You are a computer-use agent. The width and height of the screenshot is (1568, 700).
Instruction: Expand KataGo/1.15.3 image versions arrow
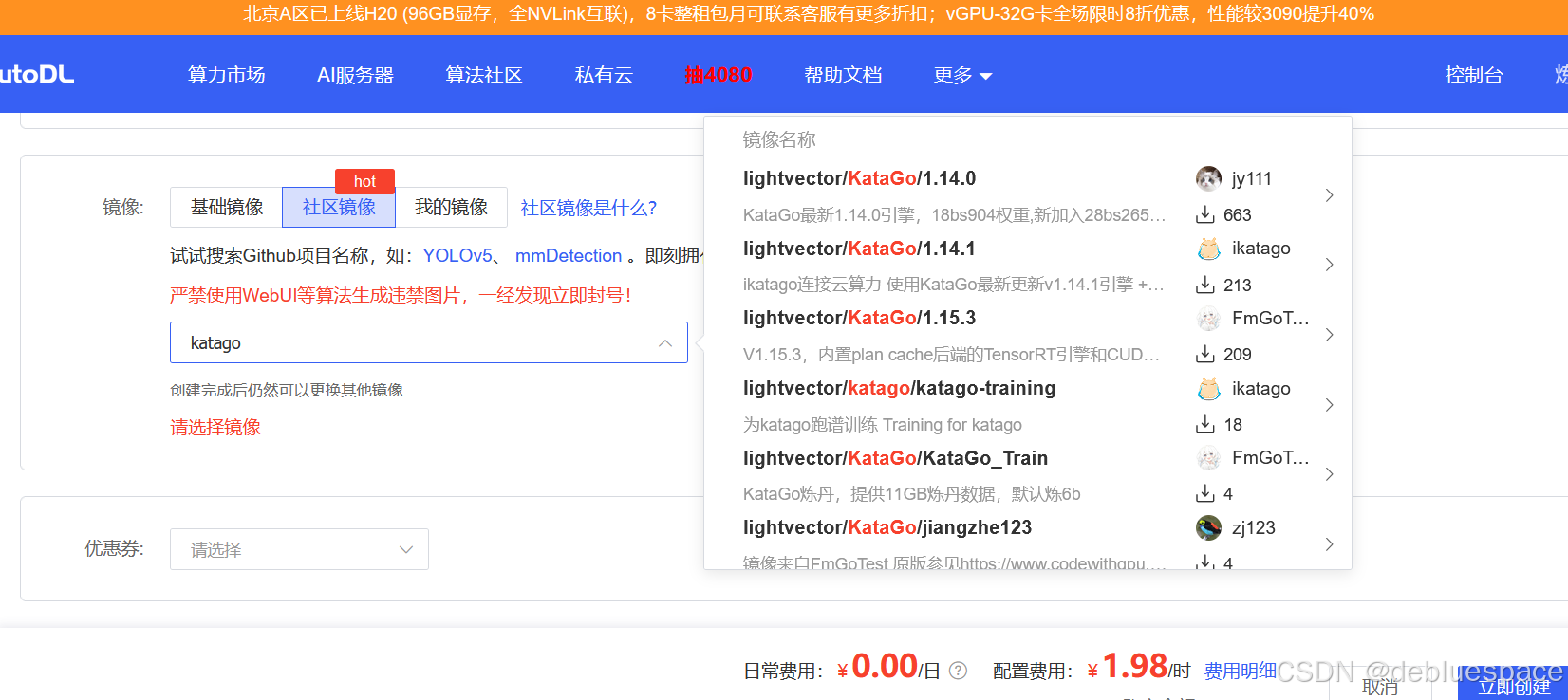tap(1329, 335)
